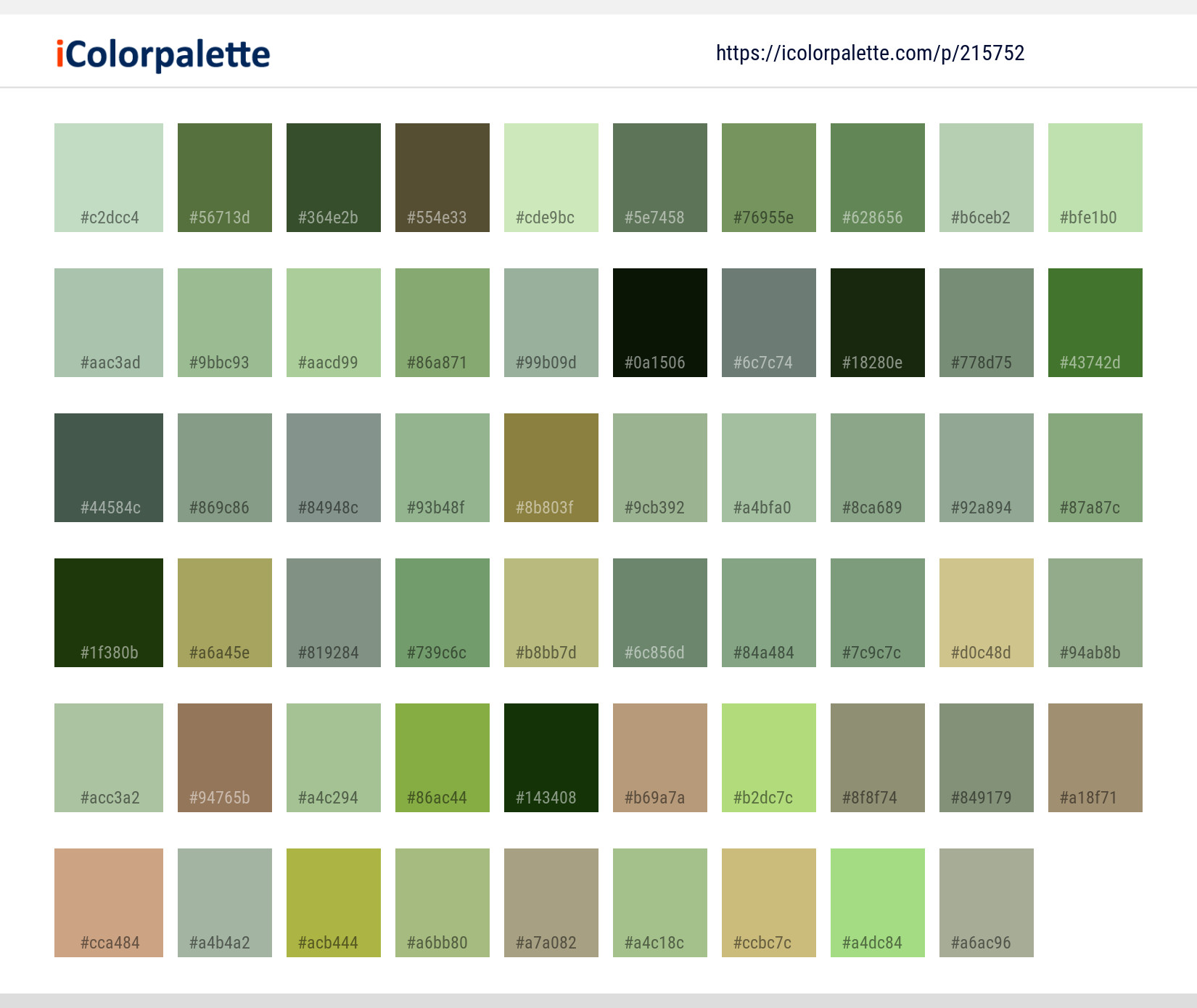
Task: Select the #99b09d swatch
Action: coord(551,323)
